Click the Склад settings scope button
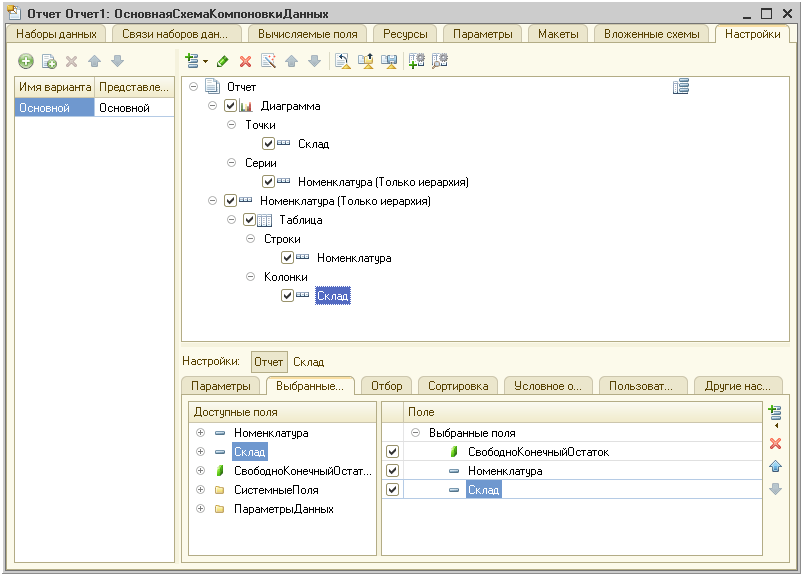 tap(308, 362)
